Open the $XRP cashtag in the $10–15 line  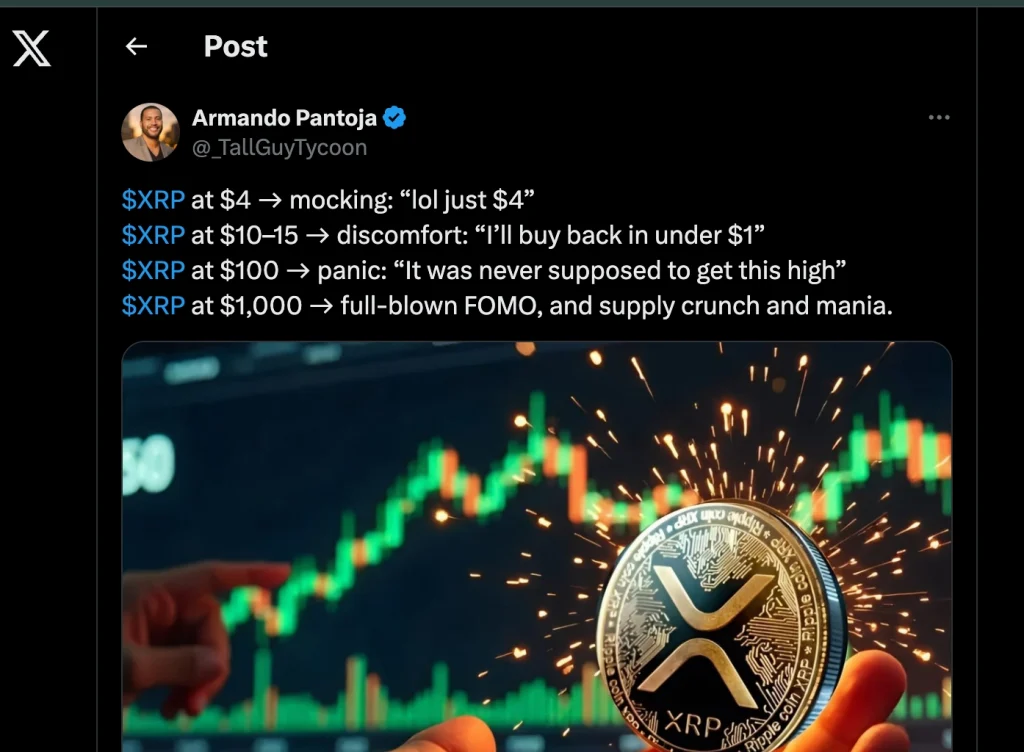click(x=153, y=235)
